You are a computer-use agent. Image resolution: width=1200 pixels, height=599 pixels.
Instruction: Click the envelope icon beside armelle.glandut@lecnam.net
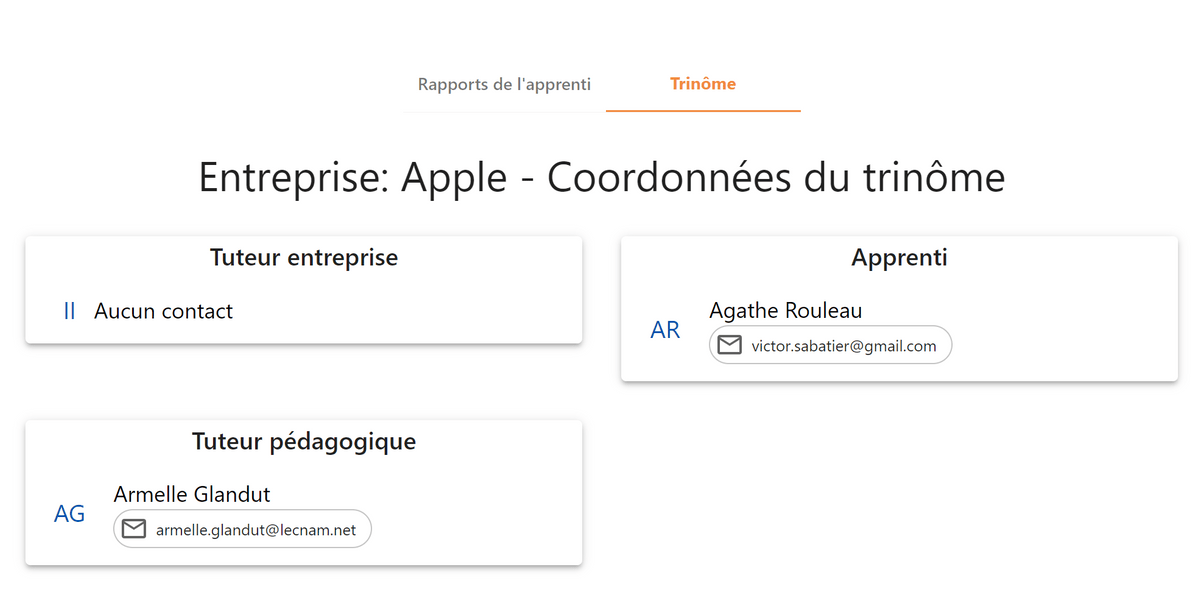pos(134,529)
